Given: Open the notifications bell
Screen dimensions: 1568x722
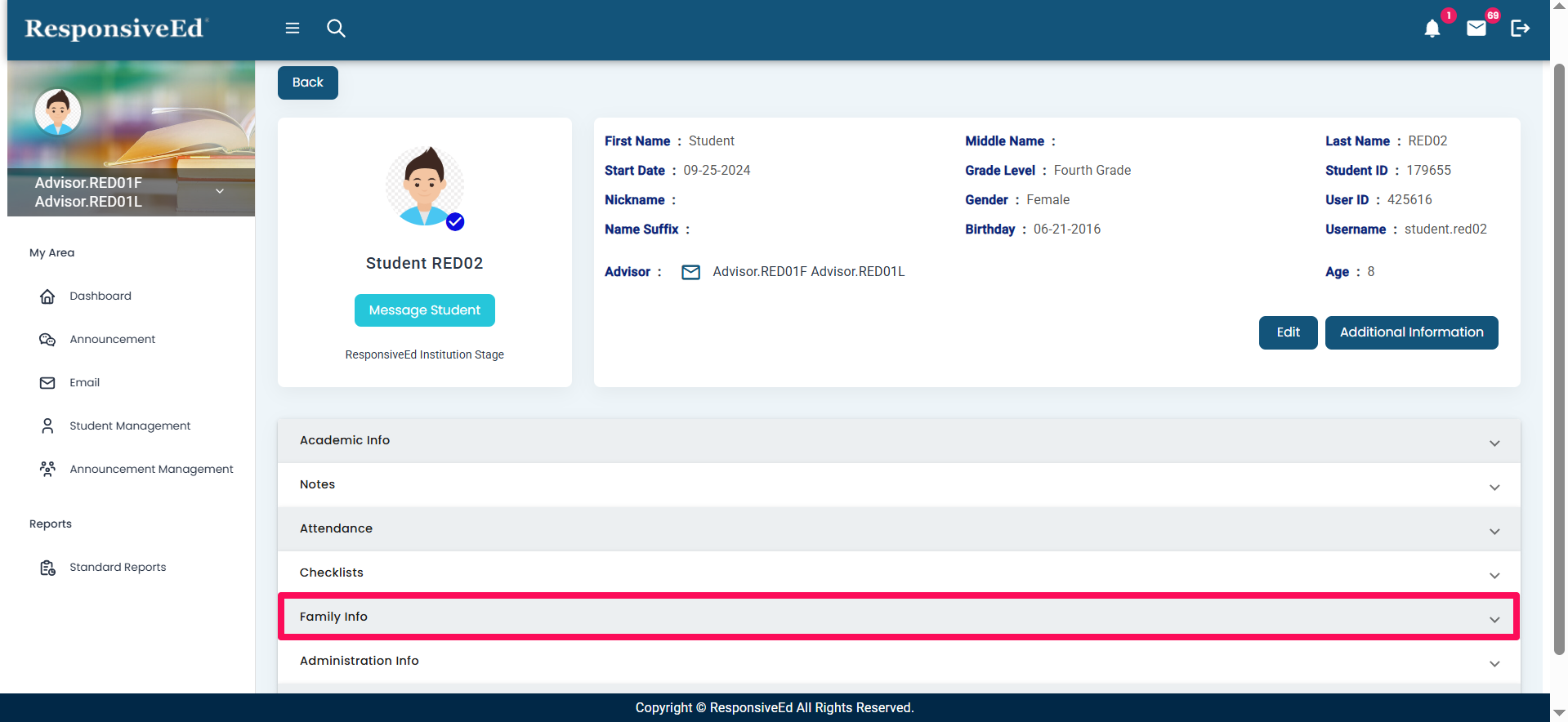Looking at the screenshot, I should tap(1432, 29).
